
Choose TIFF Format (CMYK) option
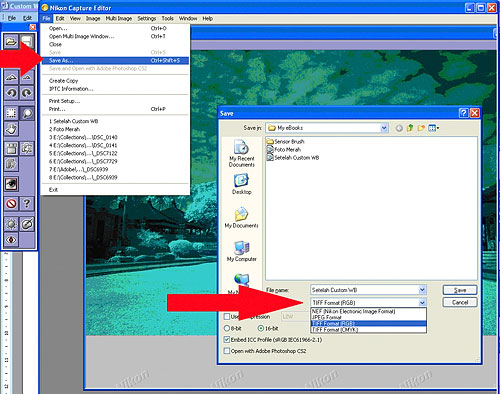point(368,329)
